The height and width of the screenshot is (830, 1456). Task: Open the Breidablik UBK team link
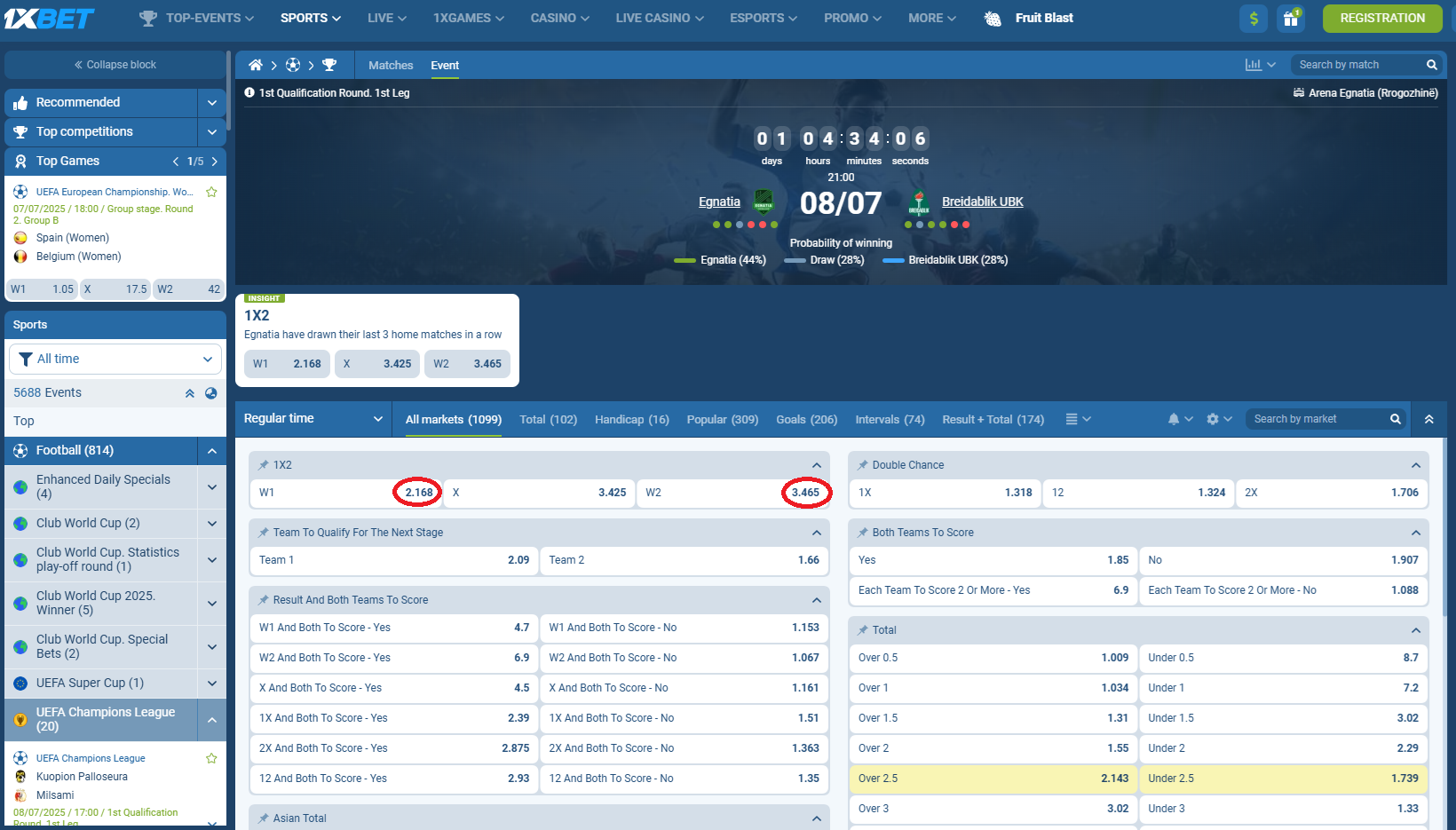(983, 202)
